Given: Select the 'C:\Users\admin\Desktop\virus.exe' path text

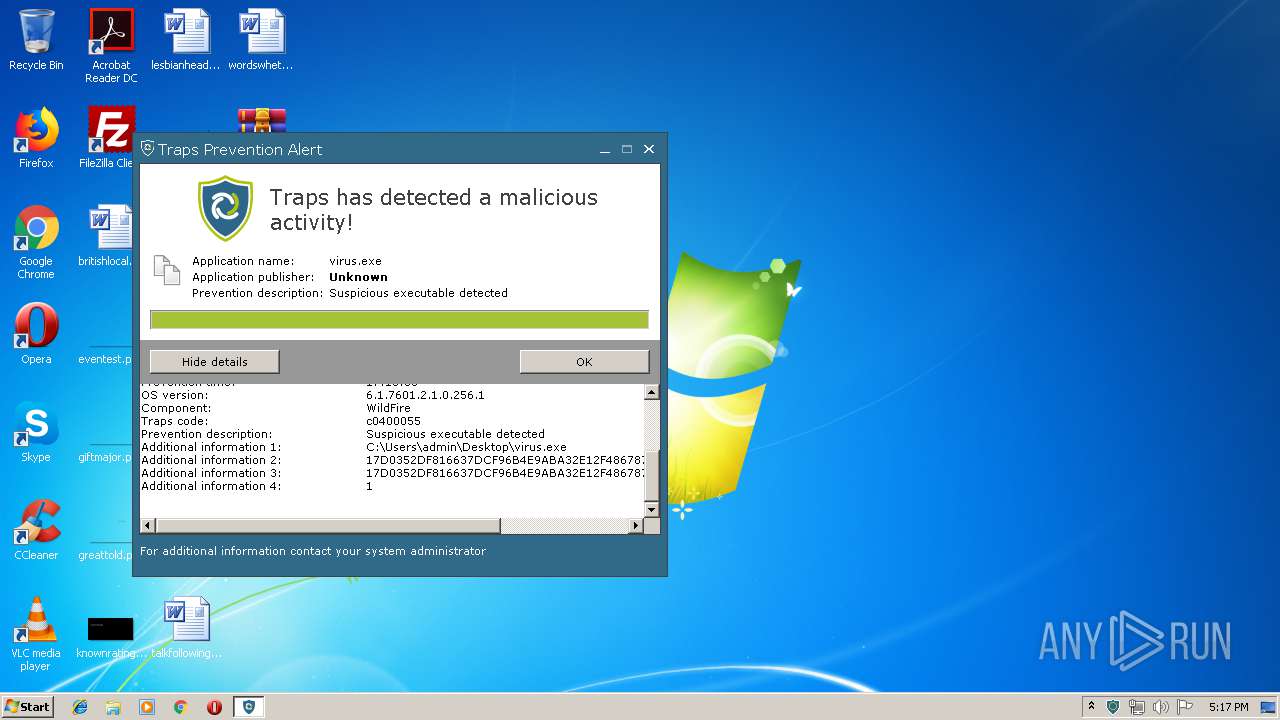Looking at the screenshot, I should point(466,447).
